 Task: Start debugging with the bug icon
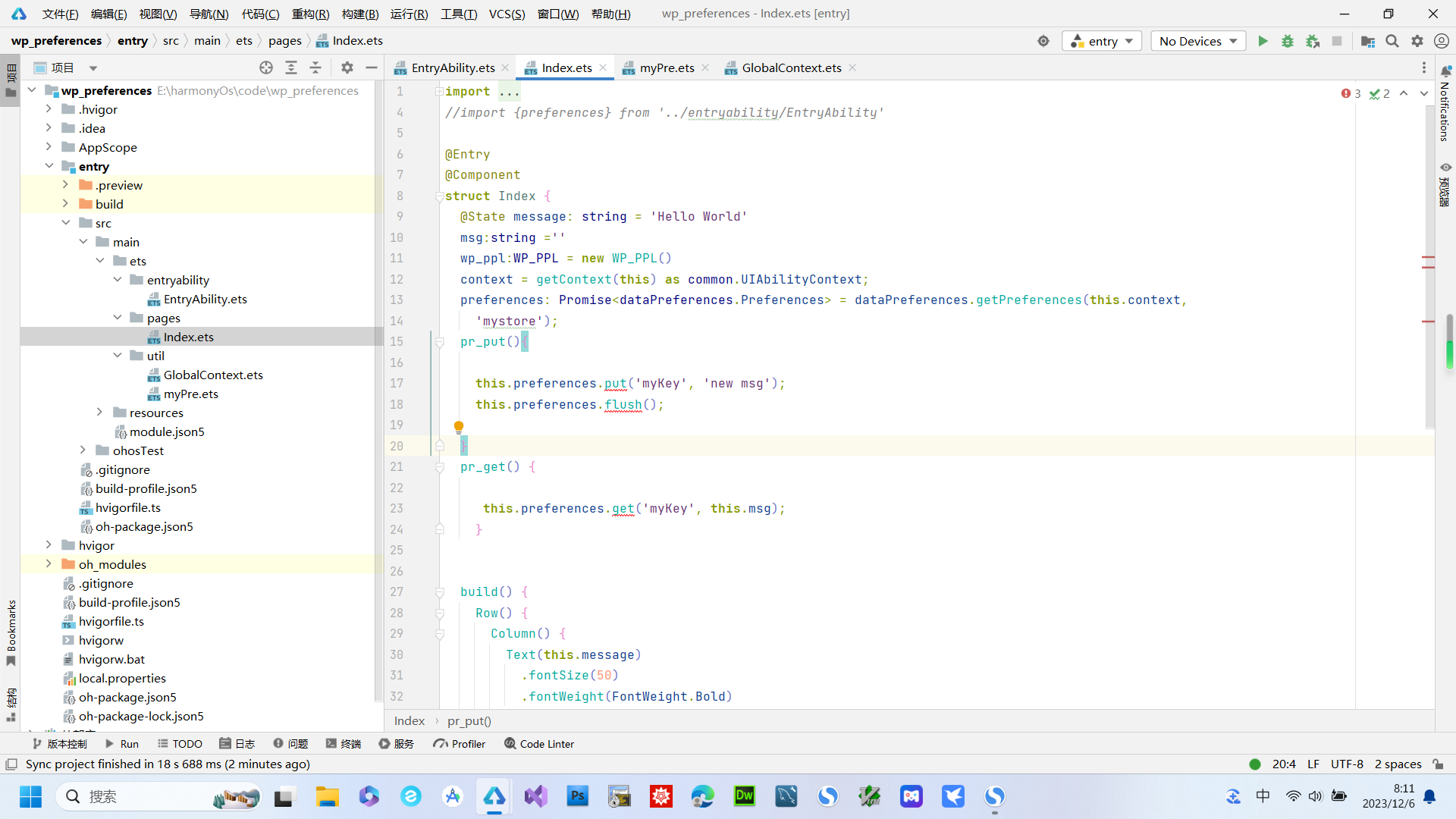tap(1288, 41)
